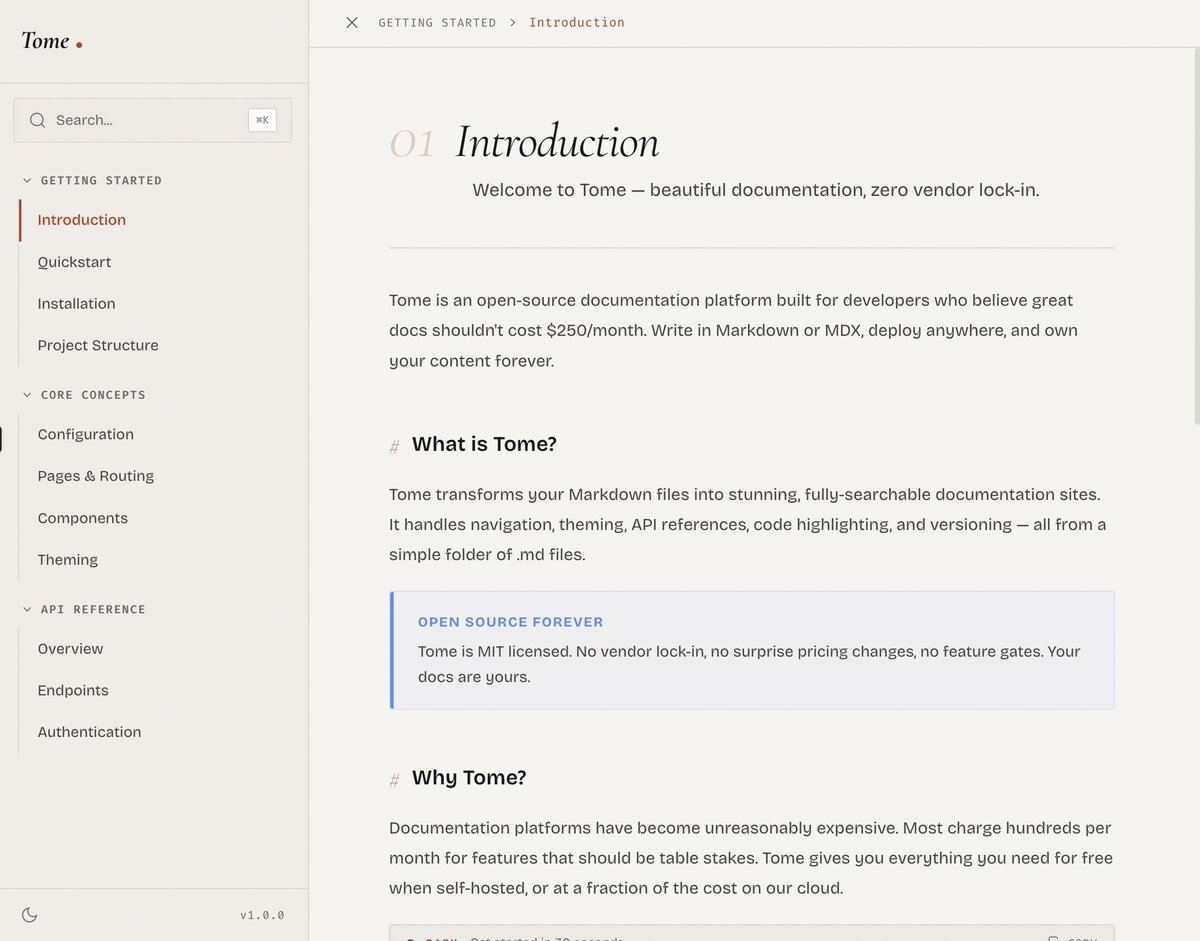Open the API Overview page
The height and width of the screenshot is (941, 1200).
click(70, 649)
